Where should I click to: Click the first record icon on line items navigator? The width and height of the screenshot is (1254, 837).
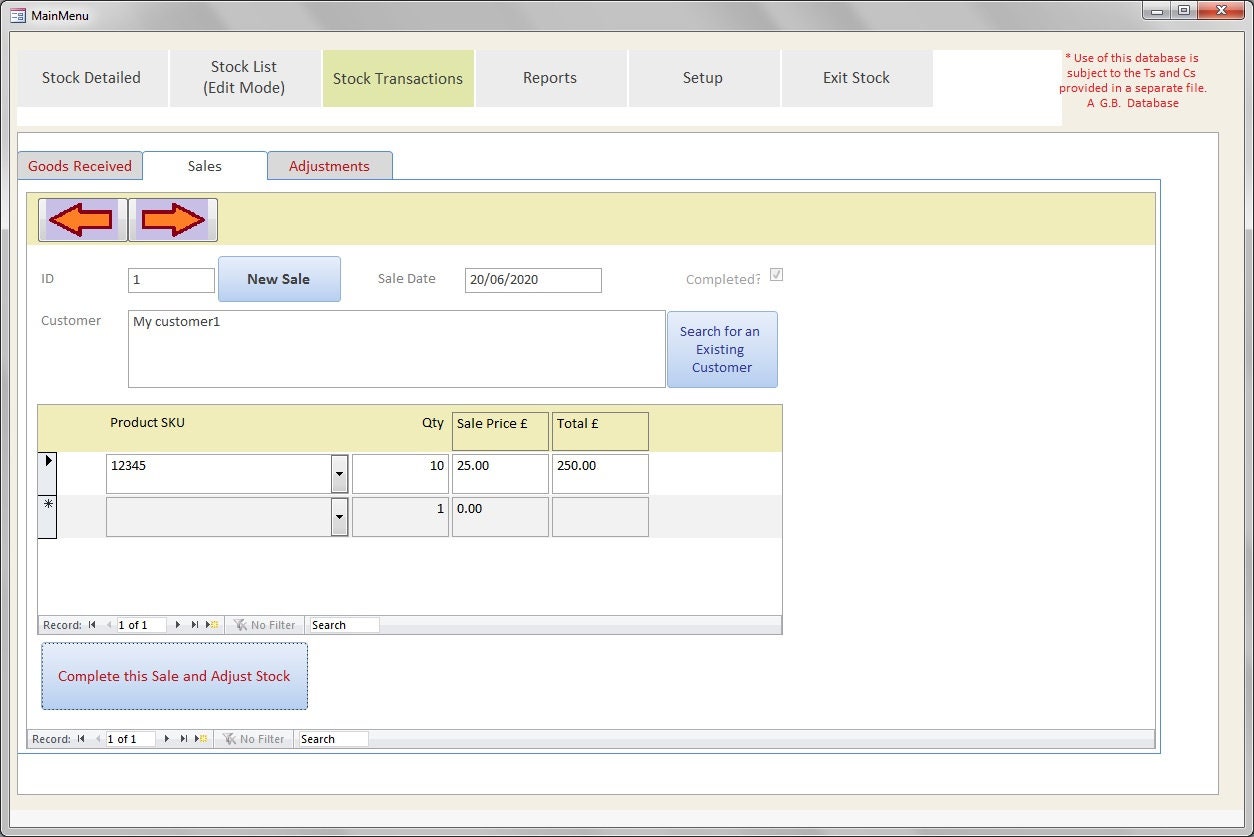pyautogui.click(x=91, y=624)
